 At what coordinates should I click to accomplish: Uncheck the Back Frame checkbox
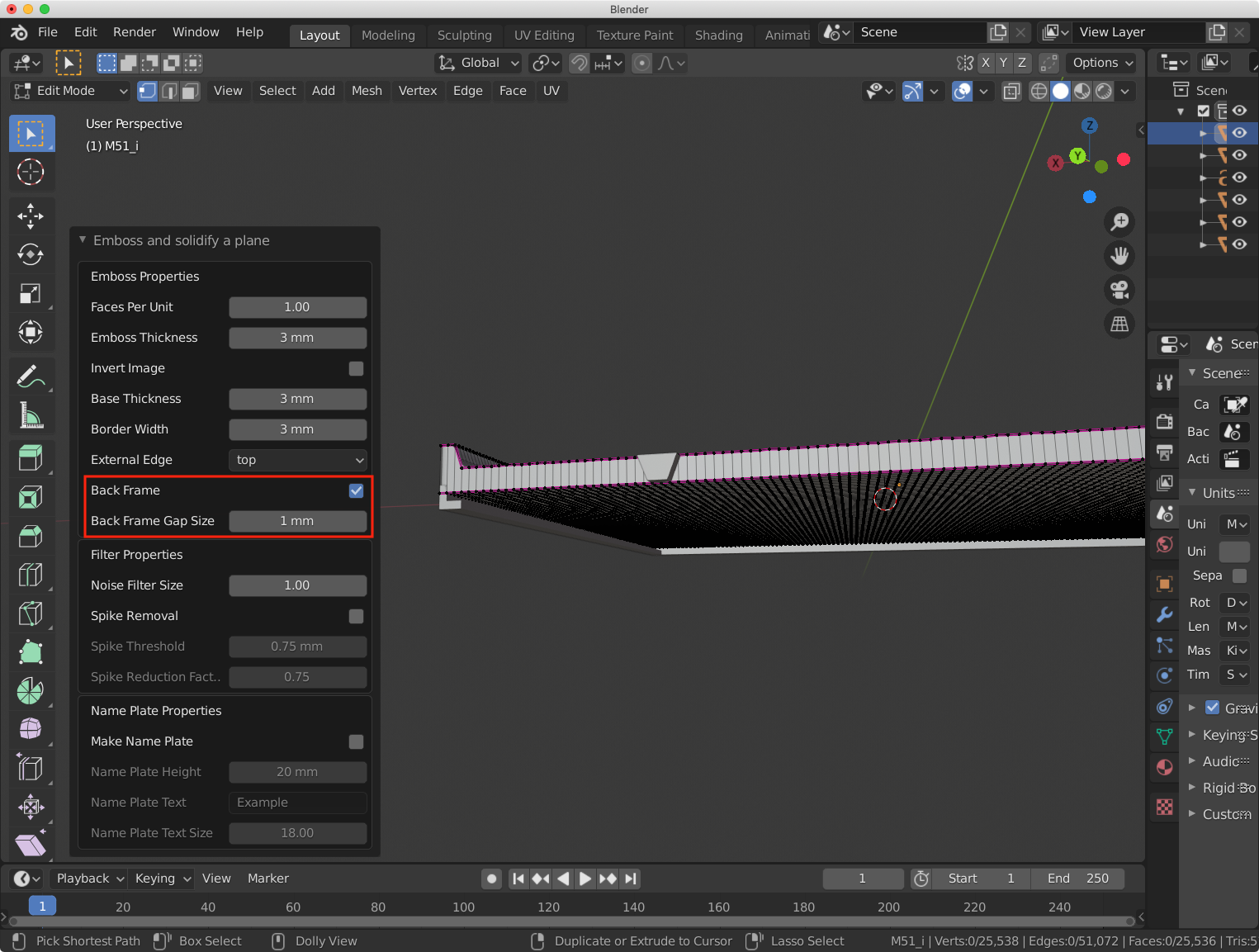point(356,490)
